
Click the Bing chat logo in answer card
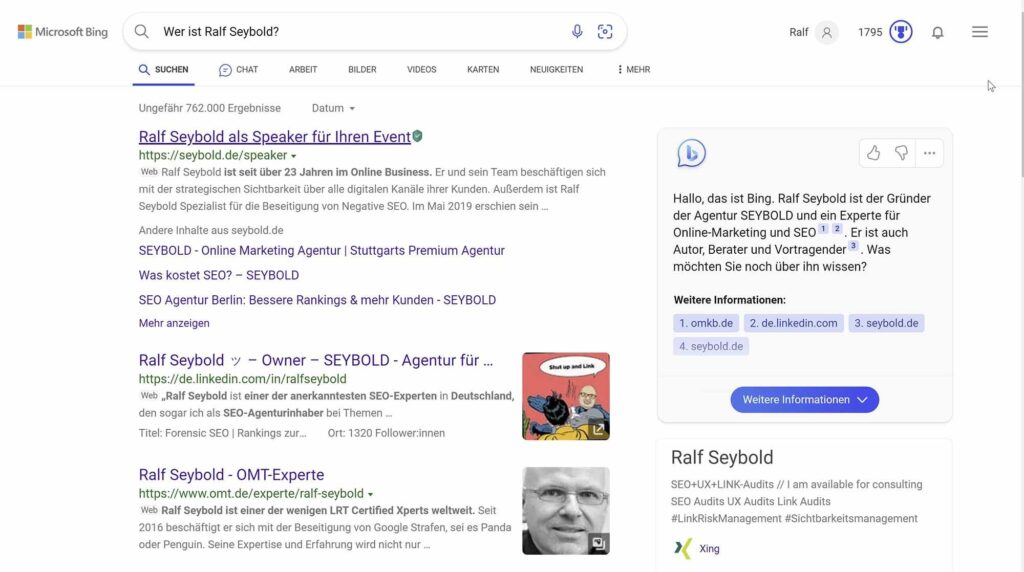pyautogui.click(x=691, y=153)
